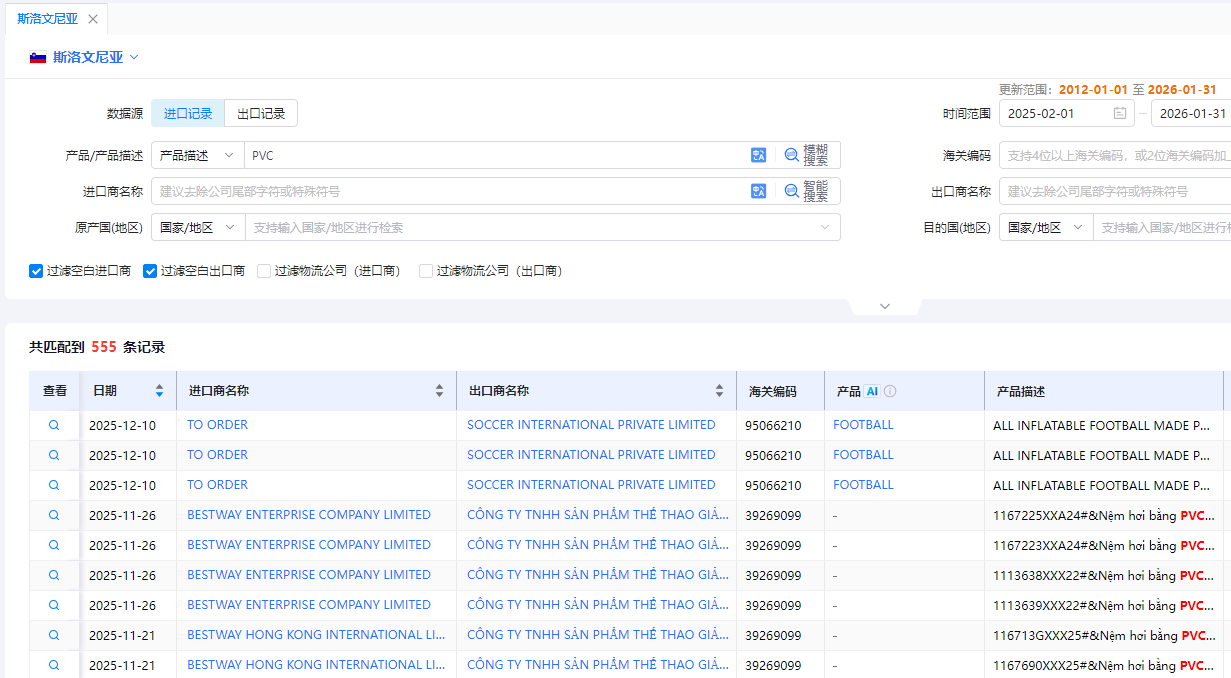Open first BESTWAY ENTERPRISE COMPANY LIMITED link
1231x678 pixels.
[x=308, y=515]
